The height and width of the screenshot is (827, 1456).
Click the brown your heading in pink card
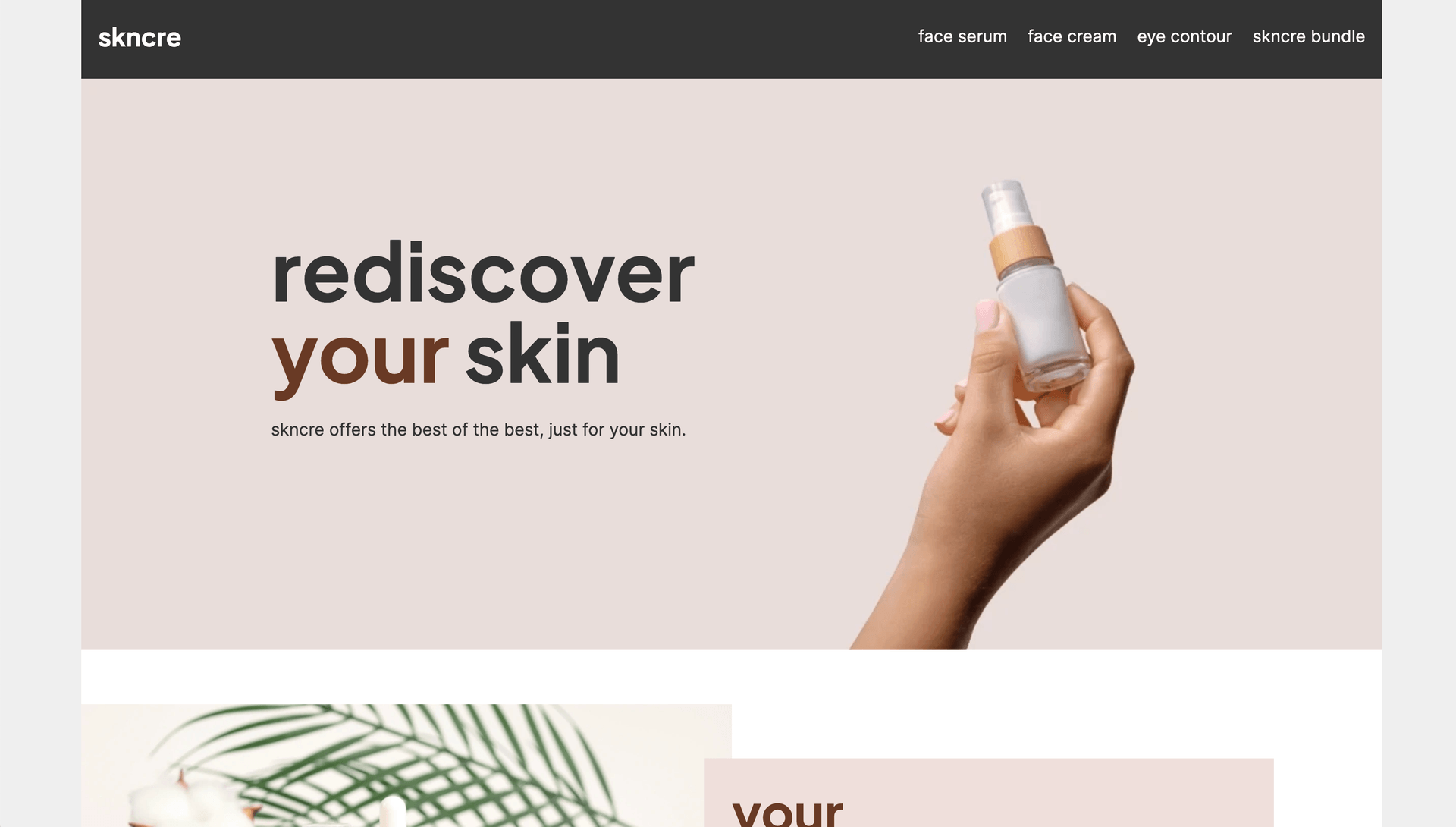tap(787, 810)
